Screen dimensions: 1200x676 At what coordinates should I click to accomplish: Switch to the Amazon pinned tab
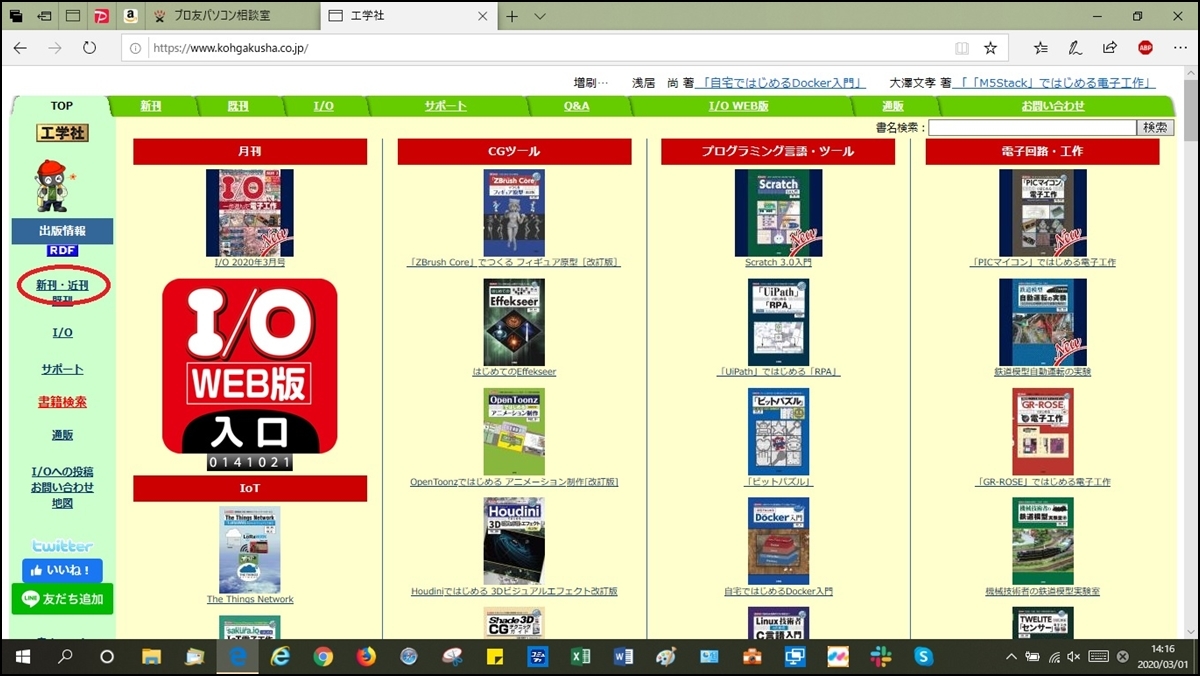[130, 16]
